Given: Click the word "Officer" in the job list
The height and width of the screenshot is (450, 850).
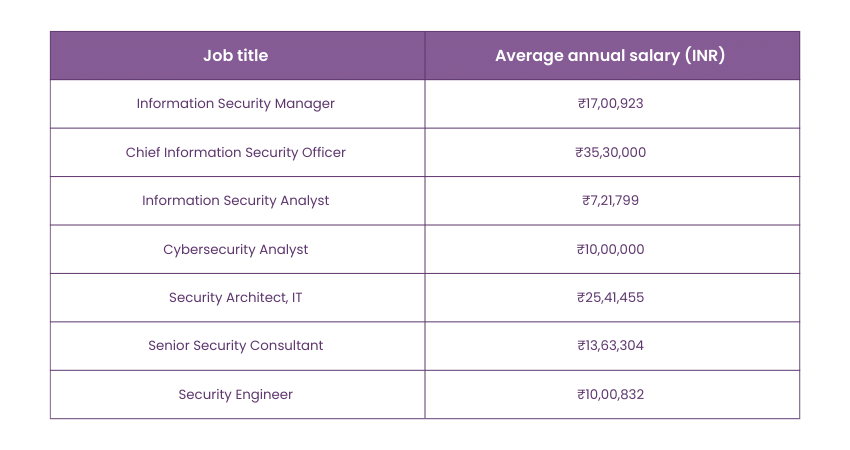Looking at the screenshot, I should click(322, 152).
